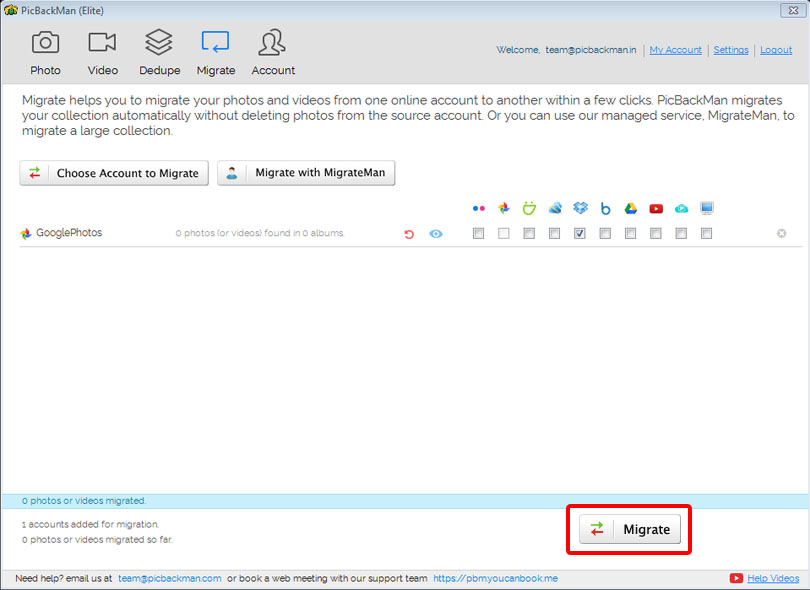Check the Box checkbox for GooglePhotos
The width and height of the screenshot is (810, 590).
pos(605,234)
